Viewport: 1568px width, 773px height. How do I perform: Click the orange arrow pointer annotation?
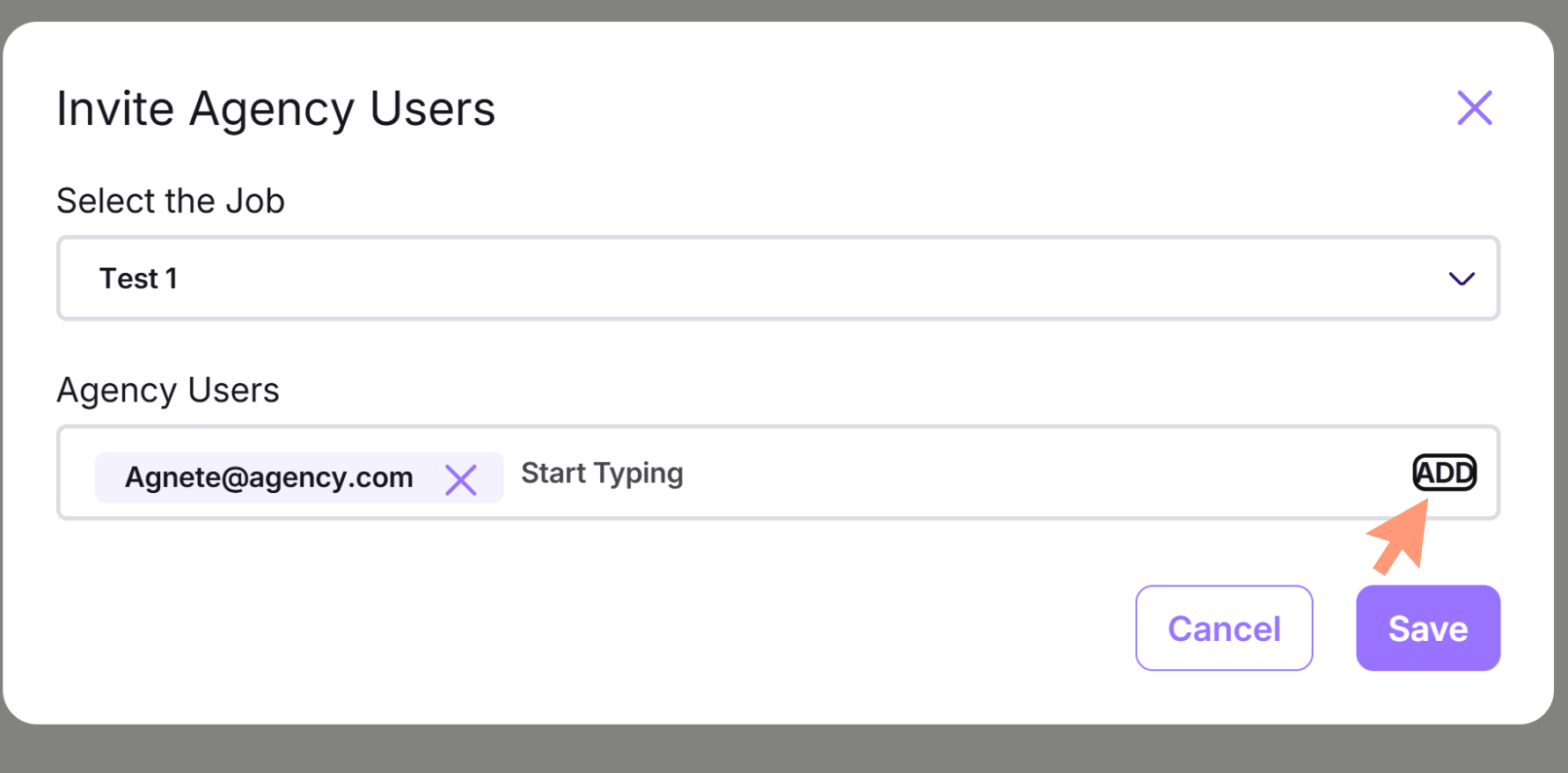[x=1400, y=535]
